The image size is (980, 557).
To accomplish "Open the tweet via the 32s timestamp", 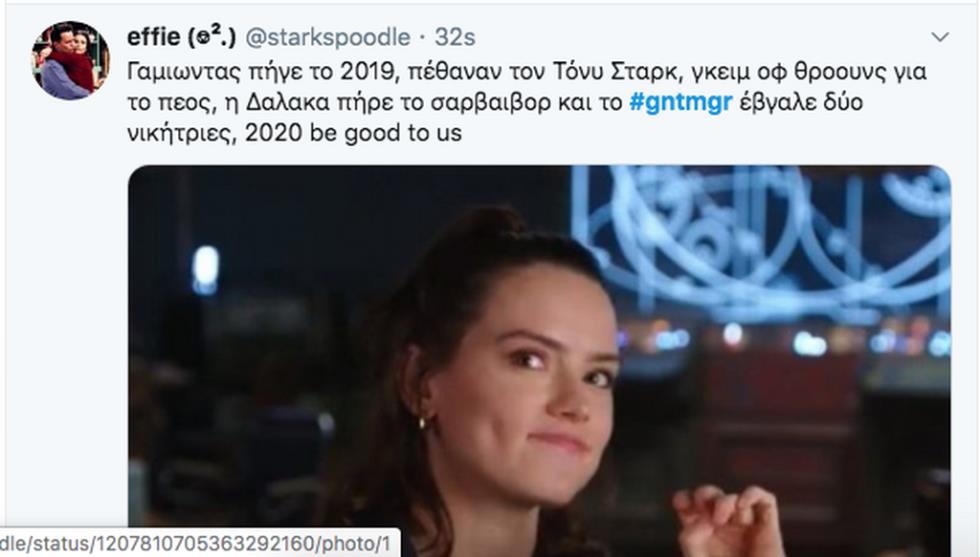I will [x=455, y=38].
